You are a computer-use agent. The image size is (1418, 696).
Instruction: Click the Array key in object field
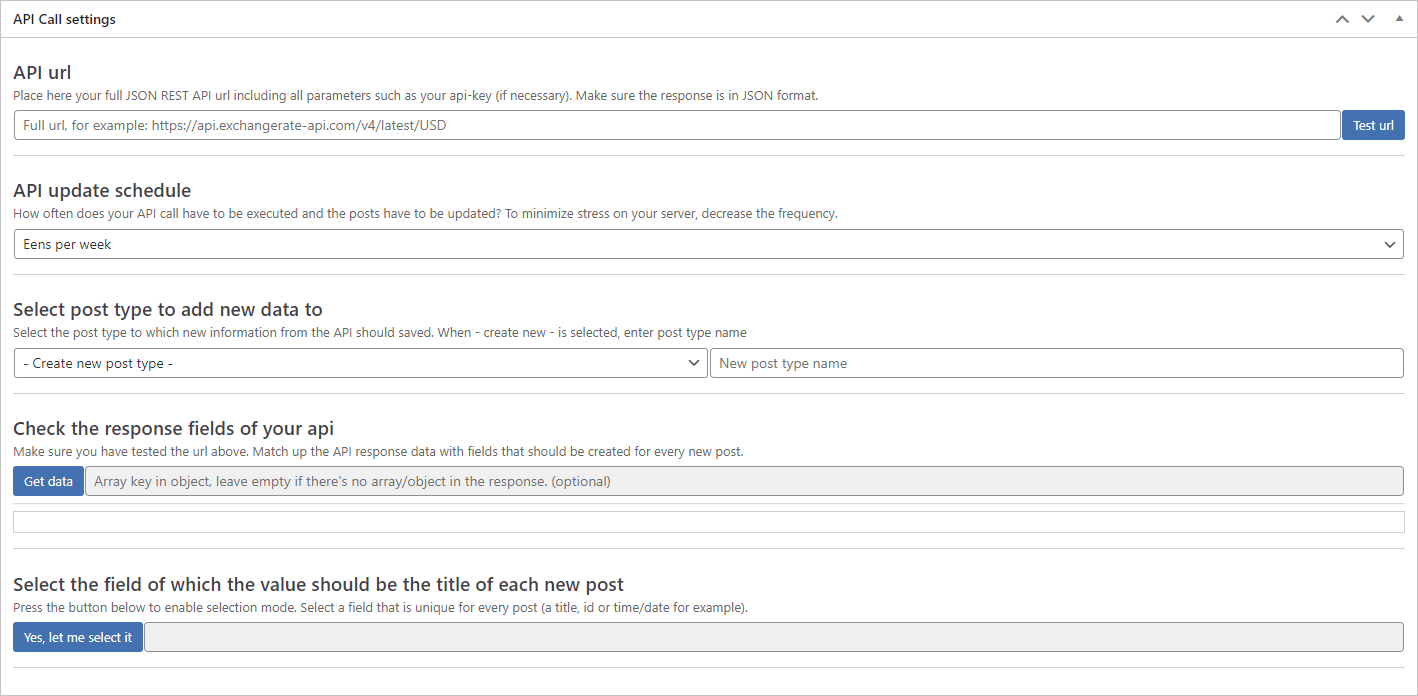pyautogui.click(x=744, y=481)
